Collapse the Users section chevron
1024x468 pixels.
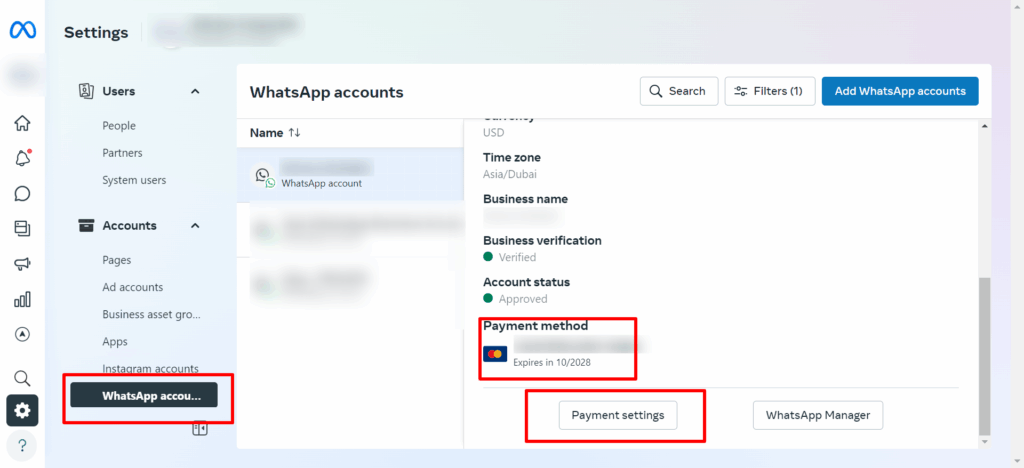(195, 91)
